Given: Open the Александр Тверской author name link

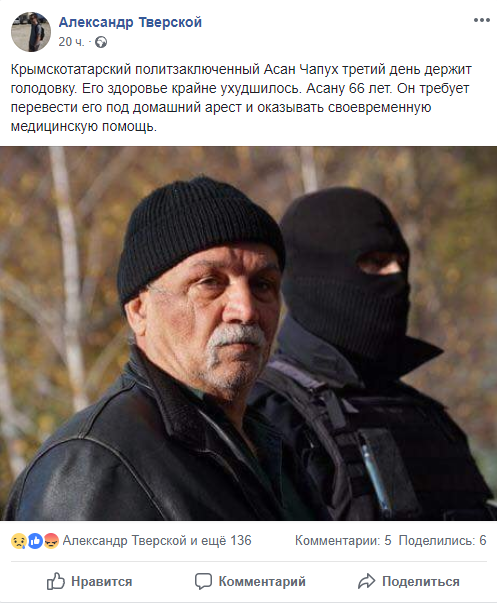Looking at the screenshot, I should pos(130,22).
